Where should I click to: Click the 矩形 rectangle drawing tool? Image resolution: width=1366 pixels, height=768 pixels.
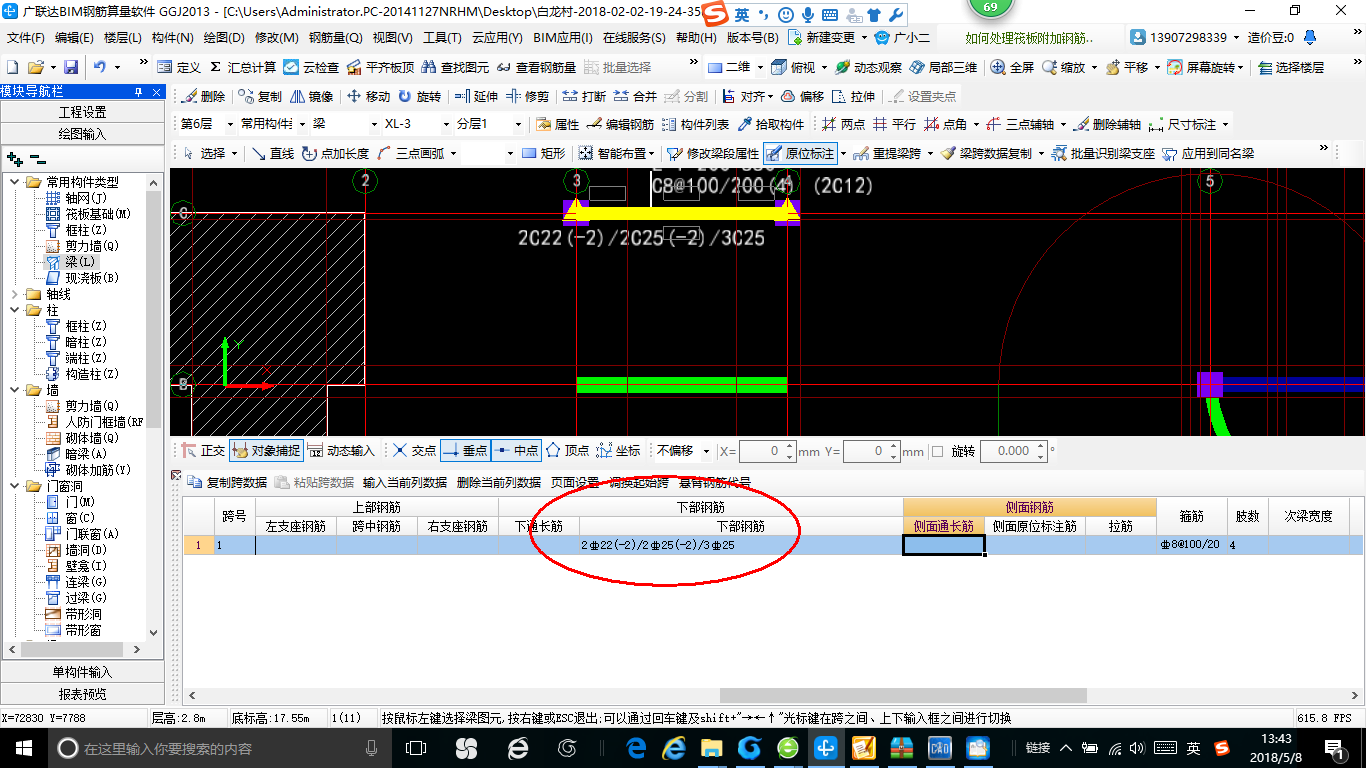[544, 153]
